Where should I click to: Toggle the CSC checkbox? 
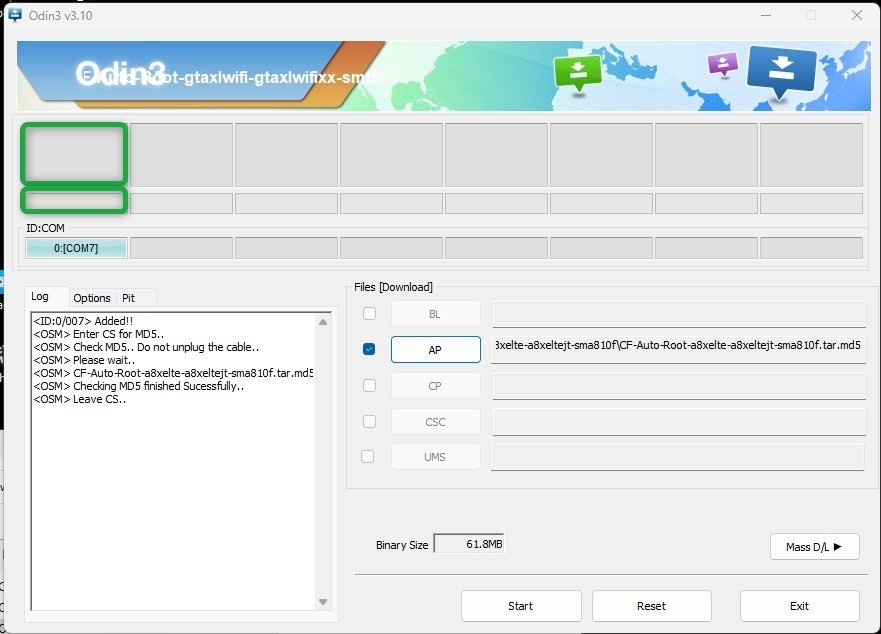370,421
